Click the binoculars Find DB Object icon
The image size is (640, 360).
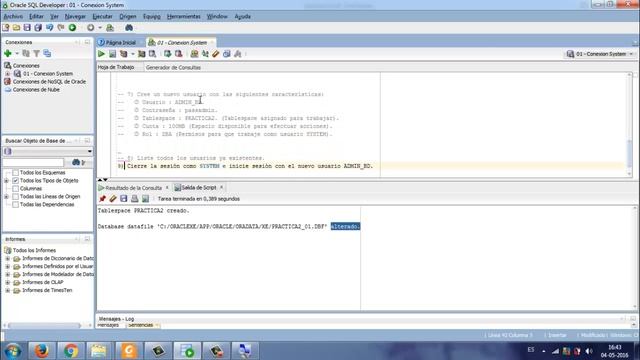[129, 28]
